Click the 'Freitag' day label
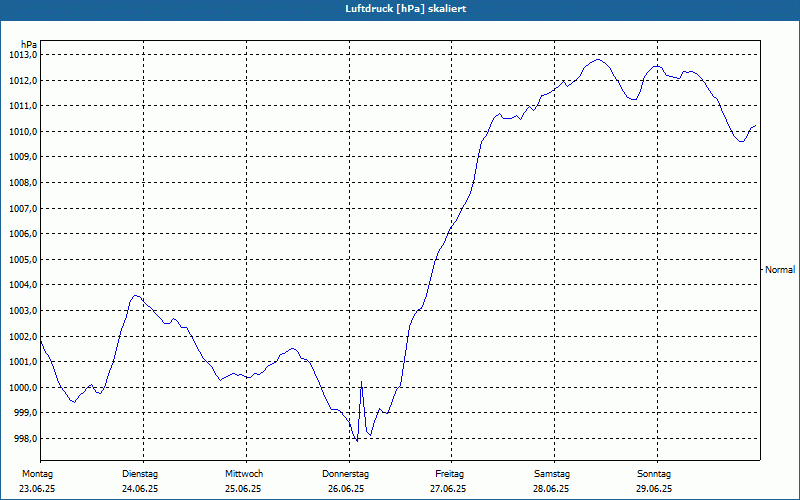 click(x=449, y=474)
